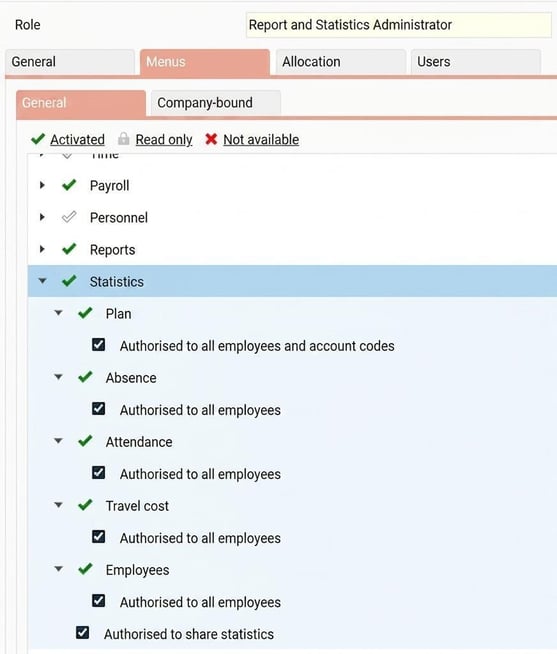This screenshot has width=557, height=654.
Task: Click the green checkmark beside Travel cost
Action: [85, 505]
